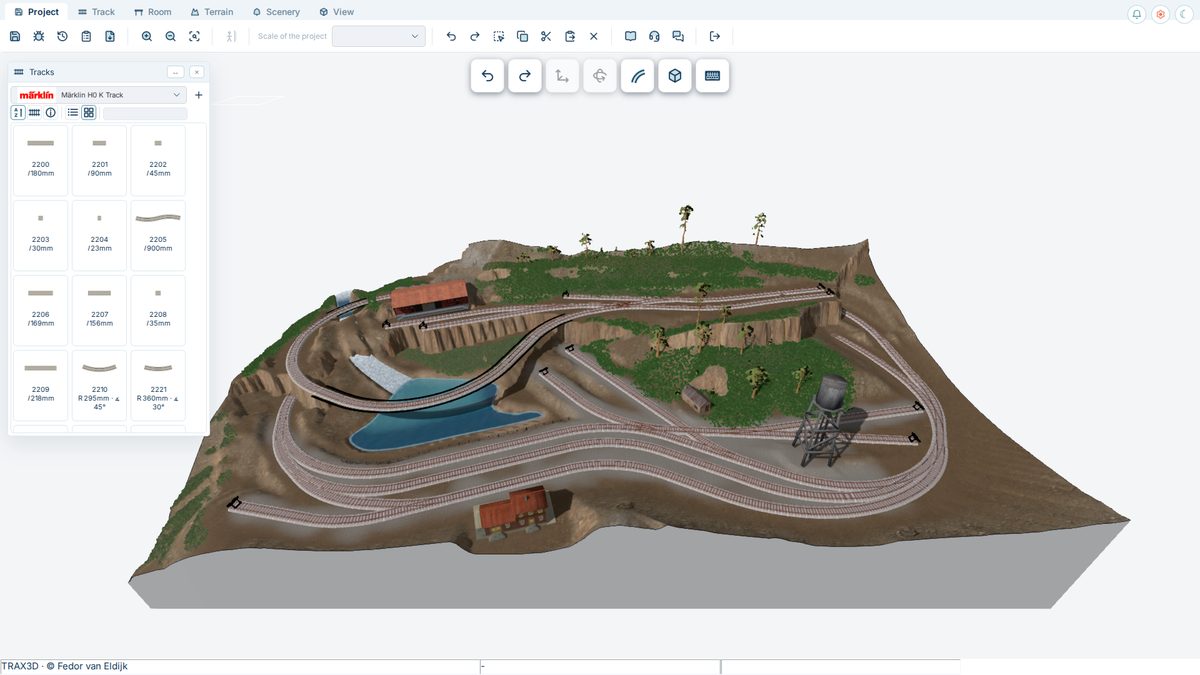
Task: Click the zoom-to-fit icon
Action: point(194,36)
